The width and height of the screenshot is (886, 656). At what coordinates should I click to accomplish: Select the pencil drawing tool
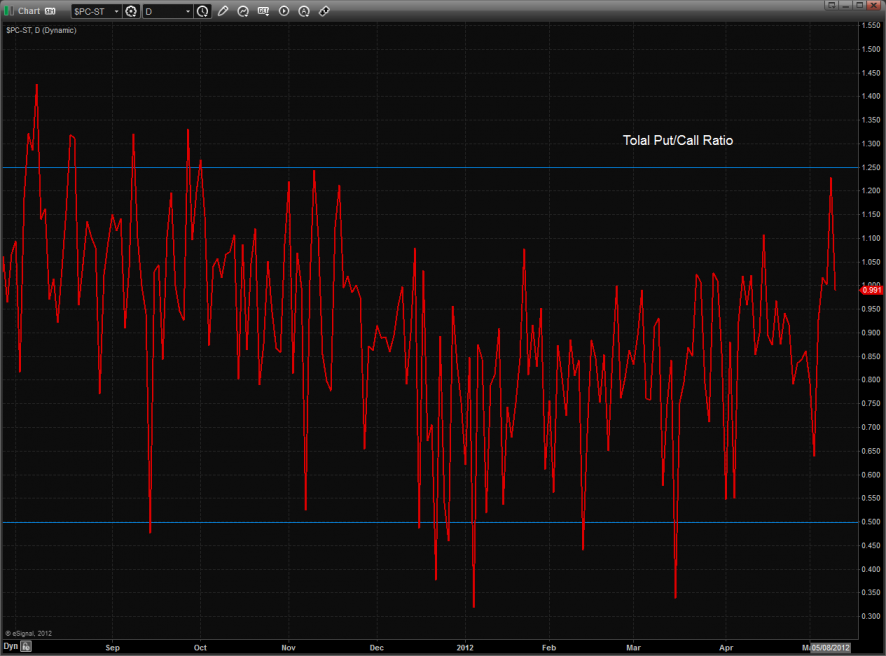(x=223, y=11)
